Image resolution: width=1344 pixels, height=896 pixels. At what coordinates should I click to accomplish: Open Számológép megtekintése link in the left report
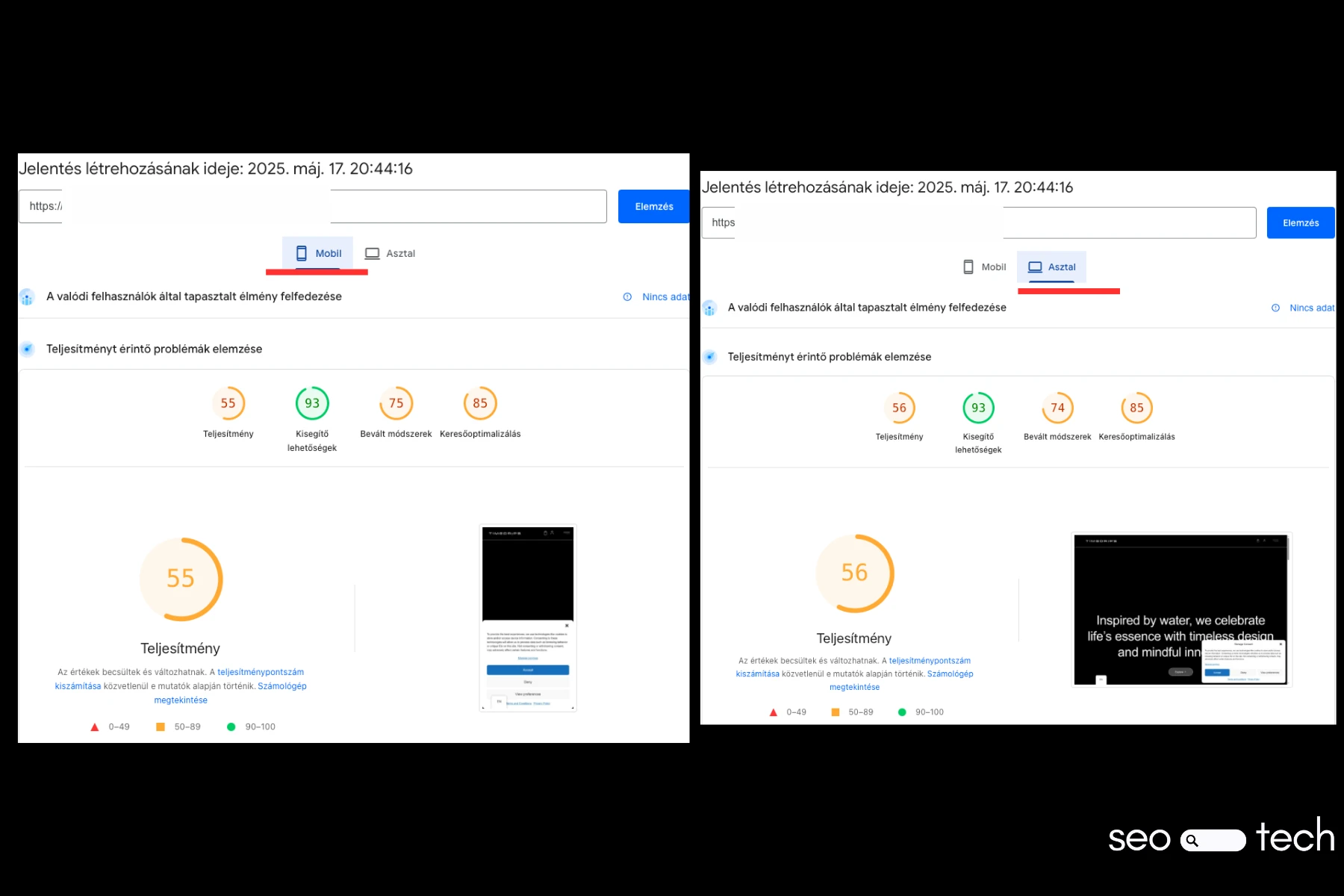(281, 686)
